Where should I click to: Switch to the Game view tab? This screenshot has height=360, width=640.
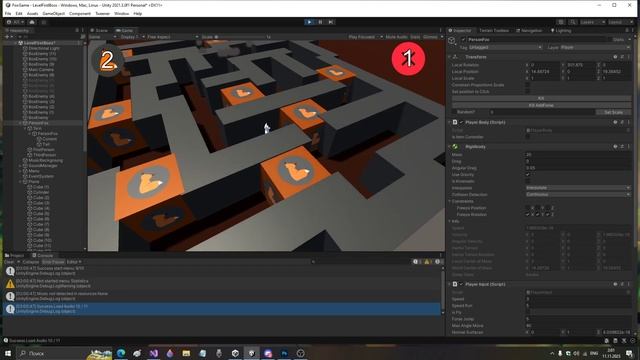click(125, 31)
